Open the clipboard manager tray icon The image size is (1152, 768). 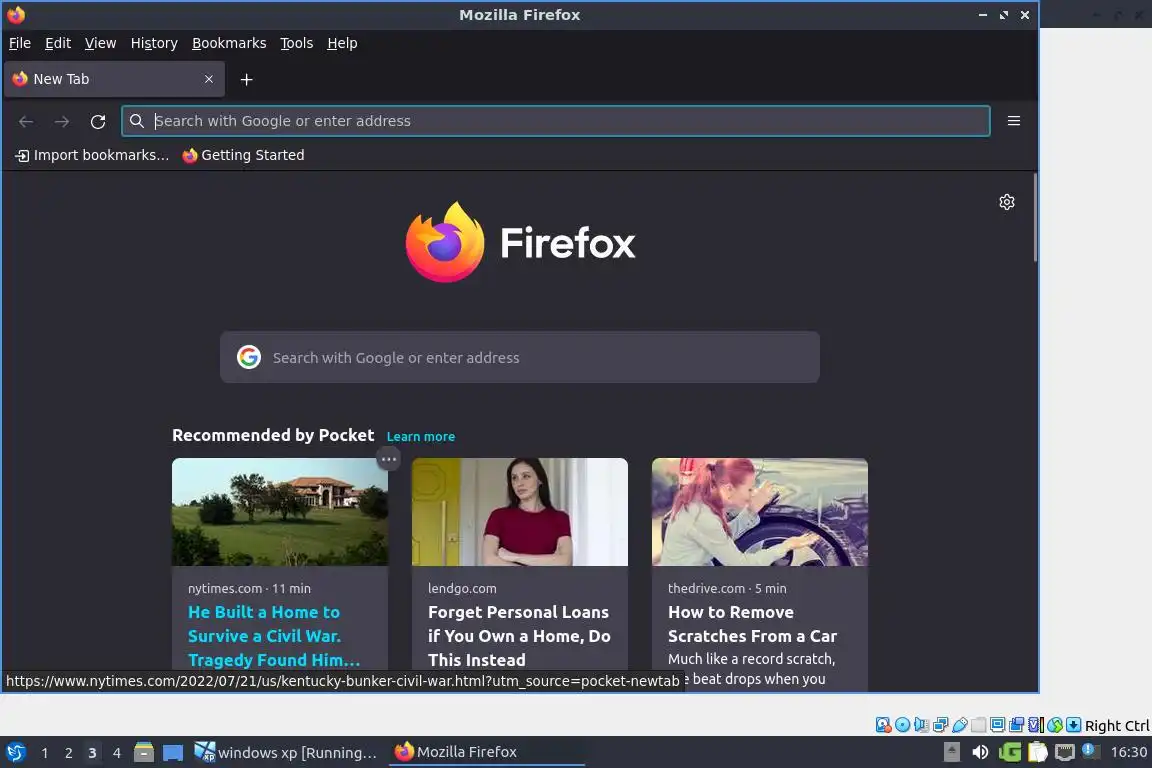click(x=1037, y=752)
